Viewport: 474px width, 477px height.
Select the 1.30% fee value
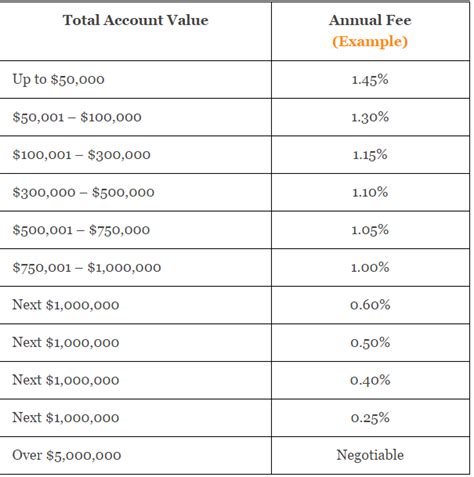(370, 117)
